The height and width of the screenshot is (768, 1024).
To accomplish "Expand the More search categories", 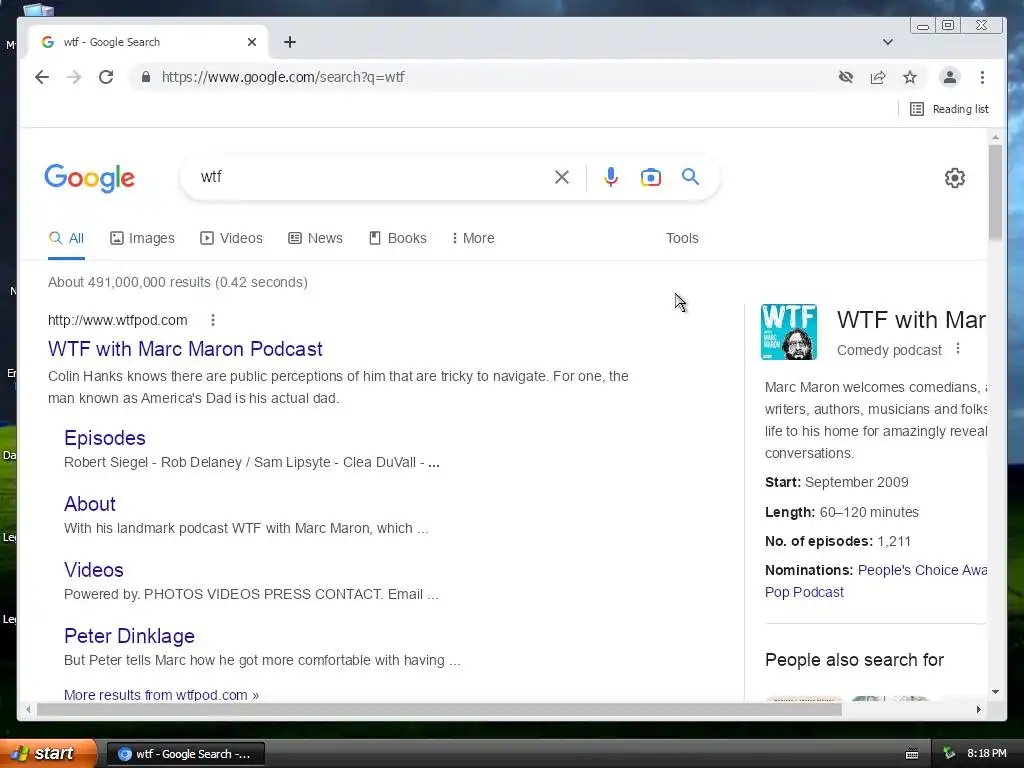I will 473,238.
